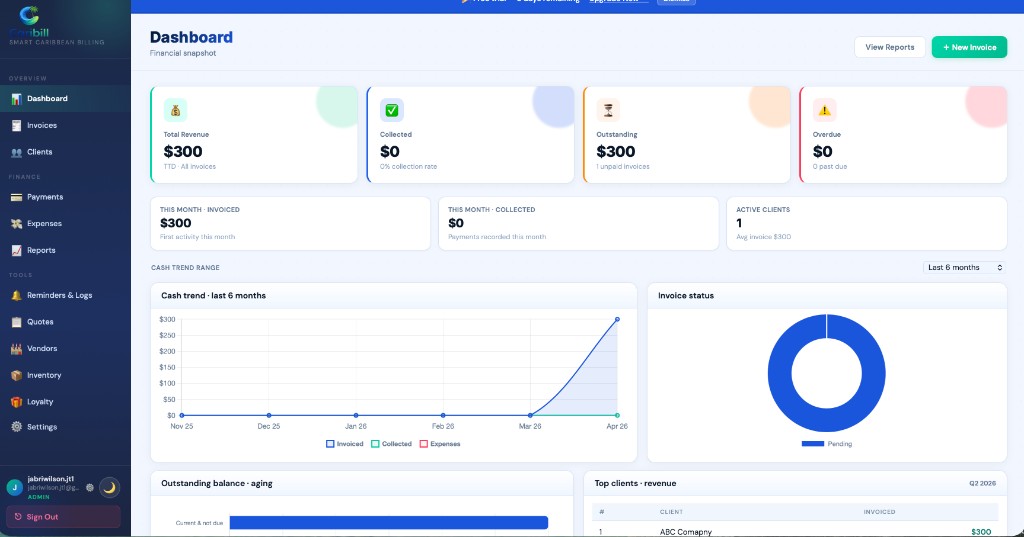This screenshot has width=1024, height=537.
Task: Click the '0 past due' text
Action: [830, 167]
